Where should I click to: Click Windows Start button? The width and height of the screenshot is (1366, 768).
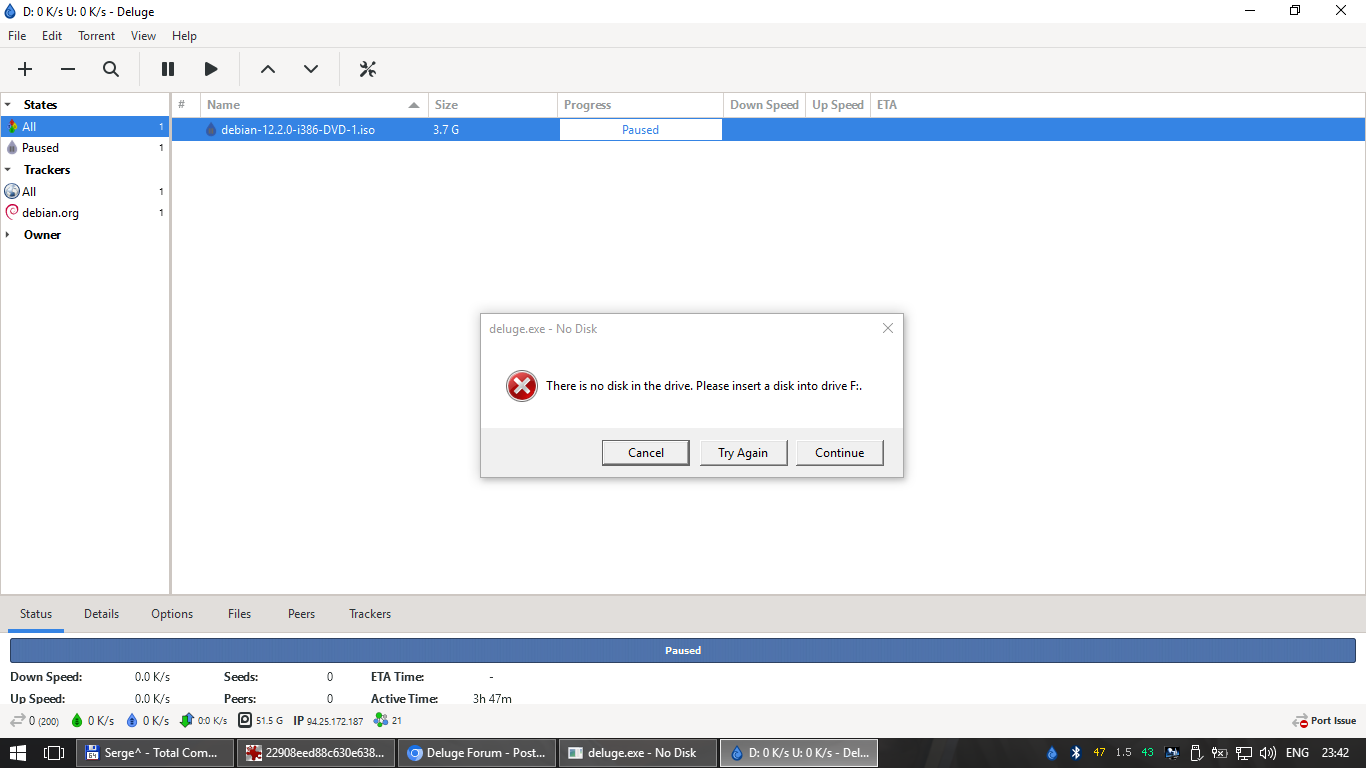[x=18, y=753]
